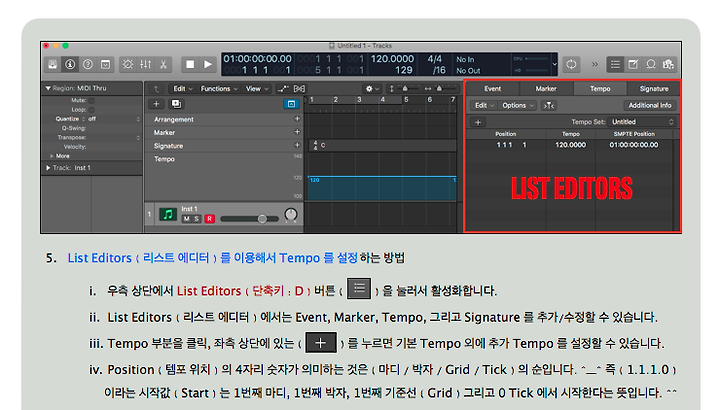The height and width of the screenshot is (410, 720).
Task: Open the Functions menu
Action: tap(219, 89)
